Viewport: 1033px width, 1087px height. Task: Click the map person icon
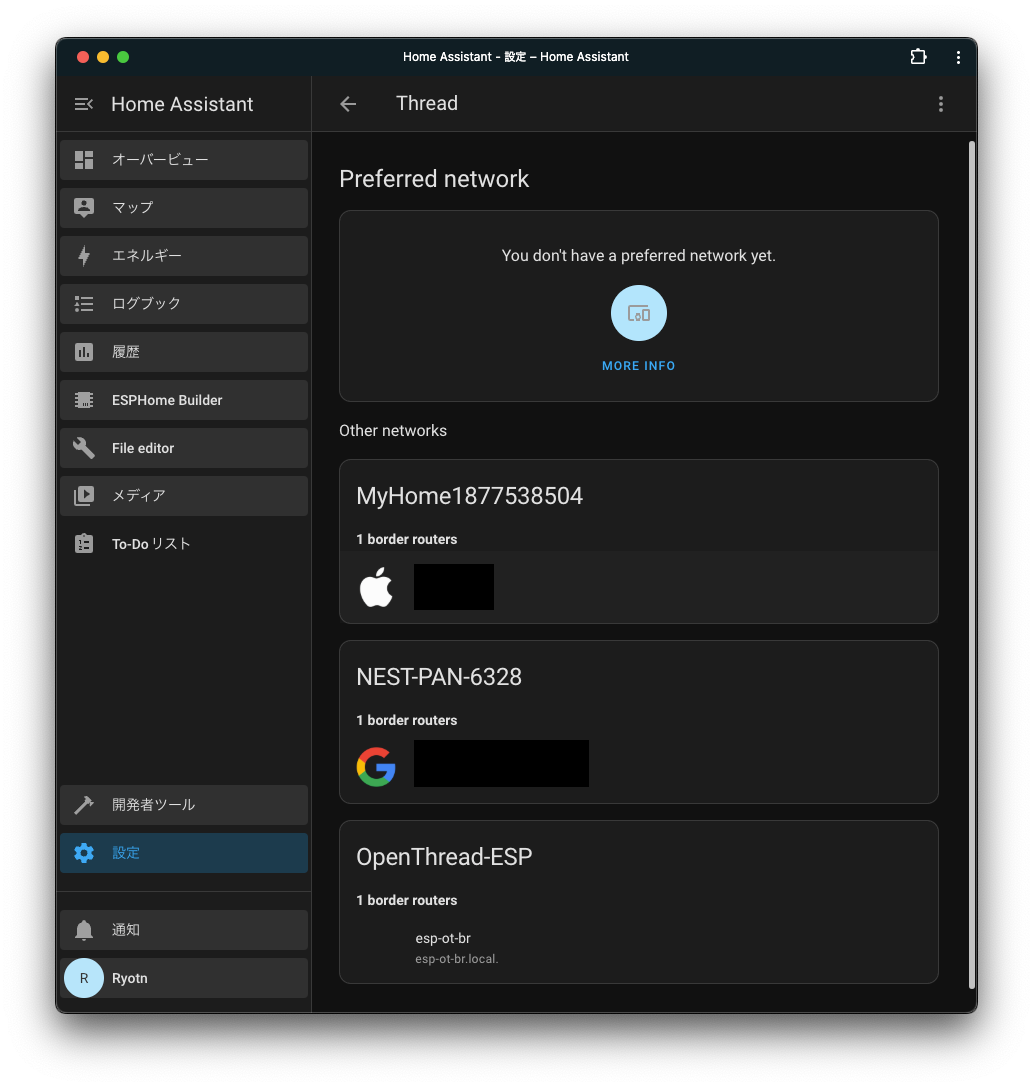pos(84,208)
